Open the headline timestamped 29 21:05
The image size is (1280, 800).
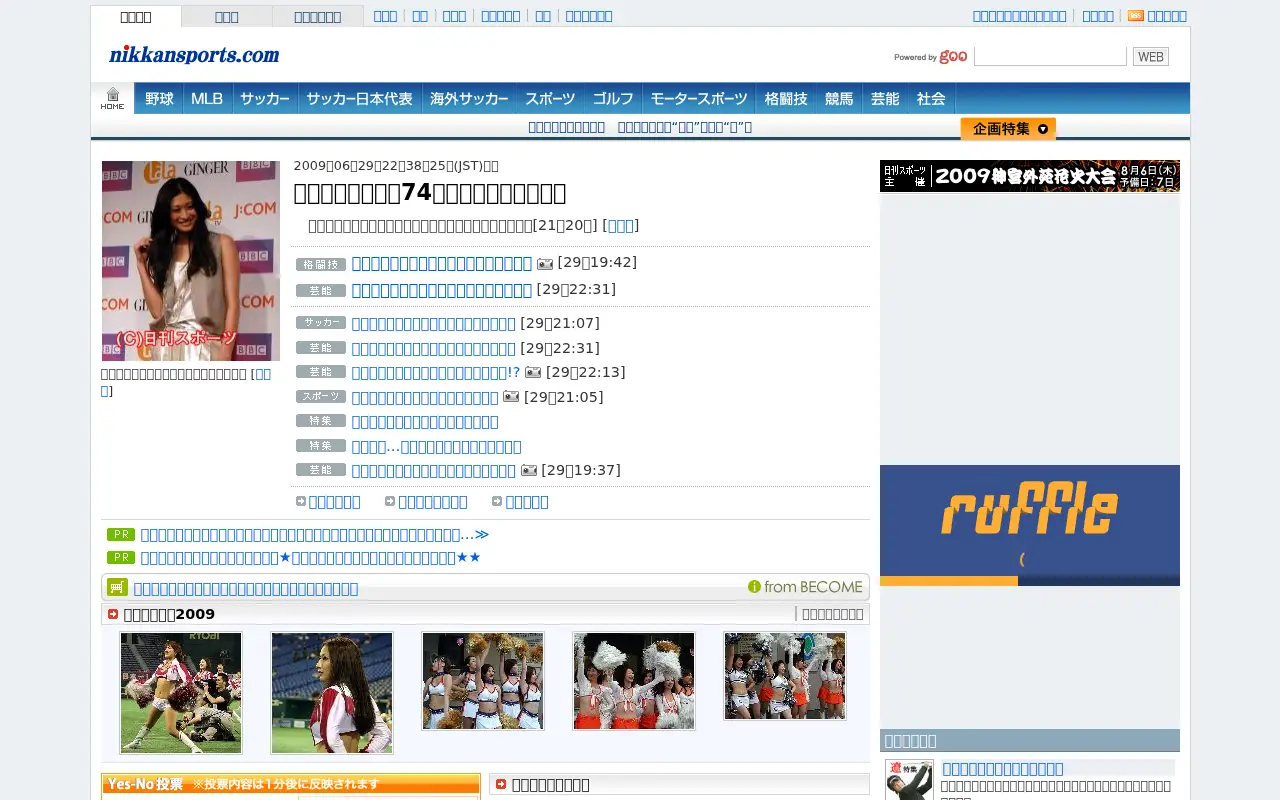425,397
